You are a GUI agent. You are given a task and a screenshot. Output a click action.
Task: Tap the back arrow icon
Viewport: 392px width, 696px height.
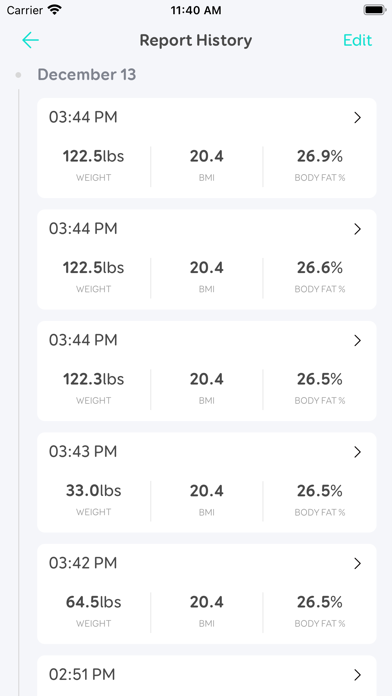(x=31, y=40)
